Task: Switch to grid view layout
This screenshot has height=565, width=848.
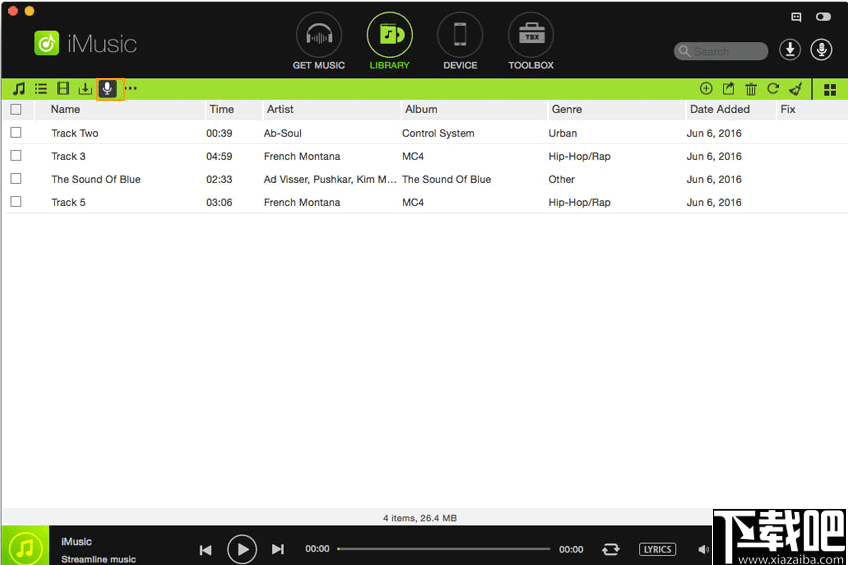Action: [830, 89]
